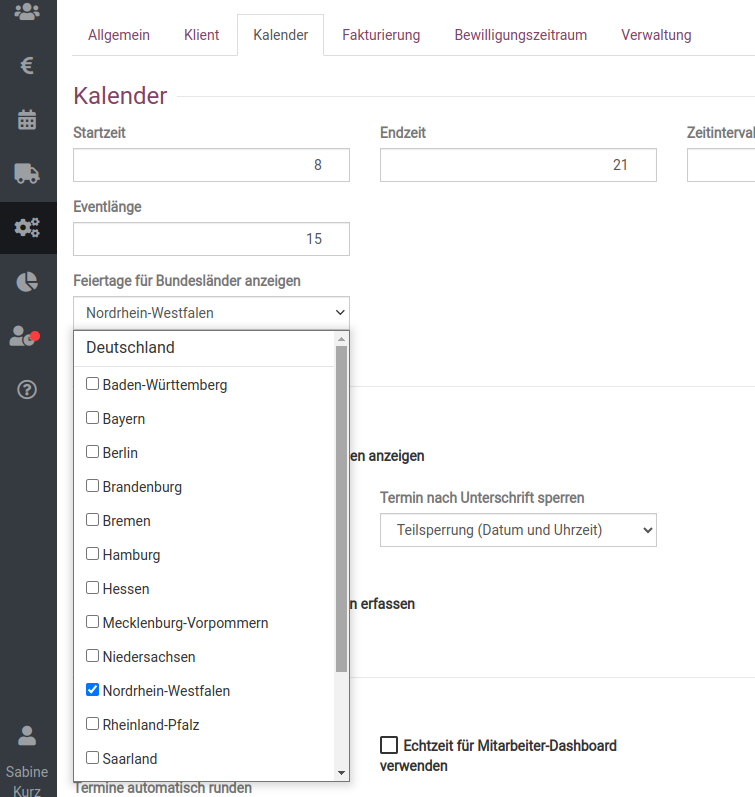Screen dimensions: 755x797
Task: Open the calendar sidebar icon
Action: coord(27,120)
